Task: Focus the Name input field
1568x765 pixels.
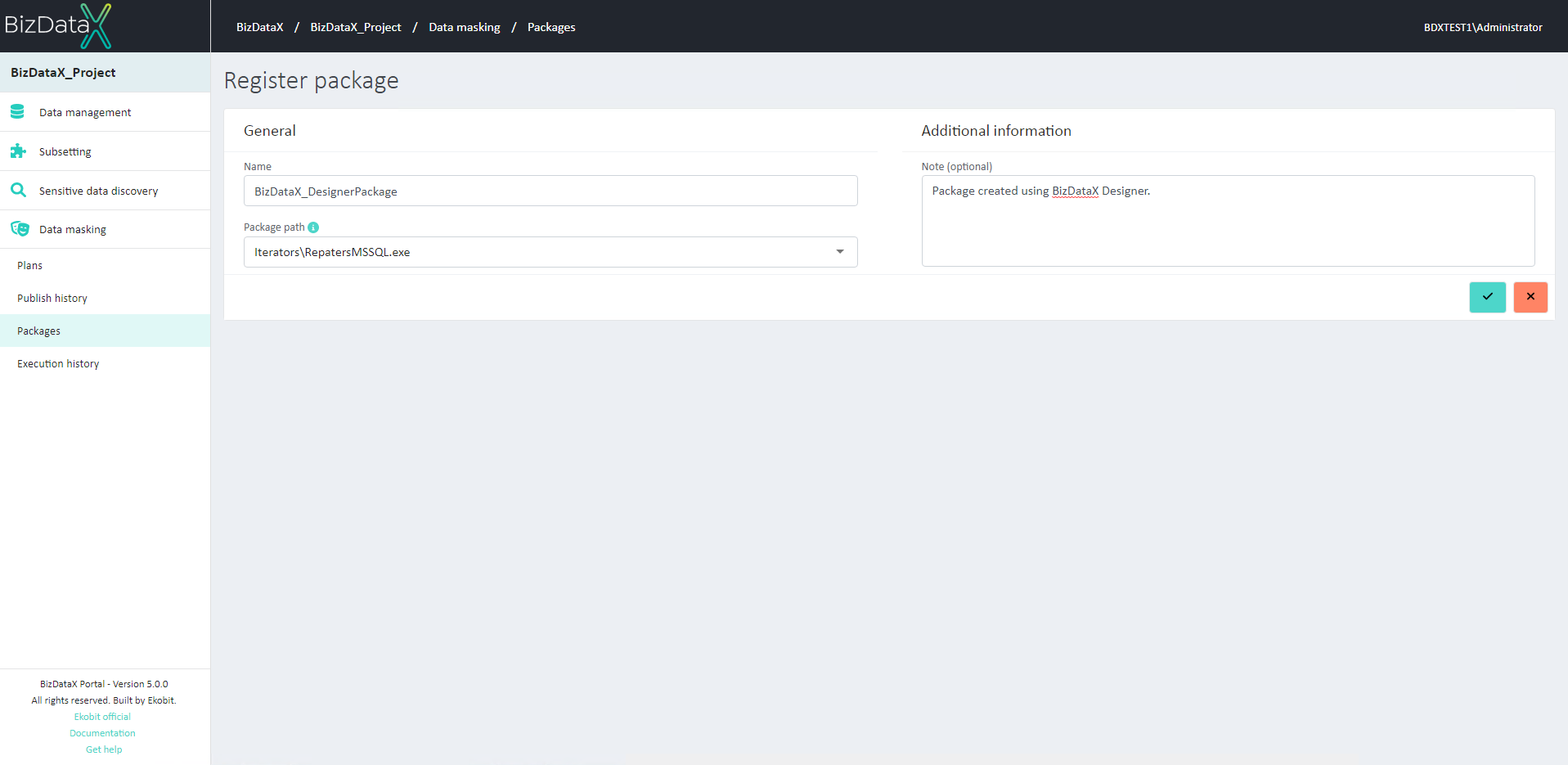Action: [x=550, y=191]
